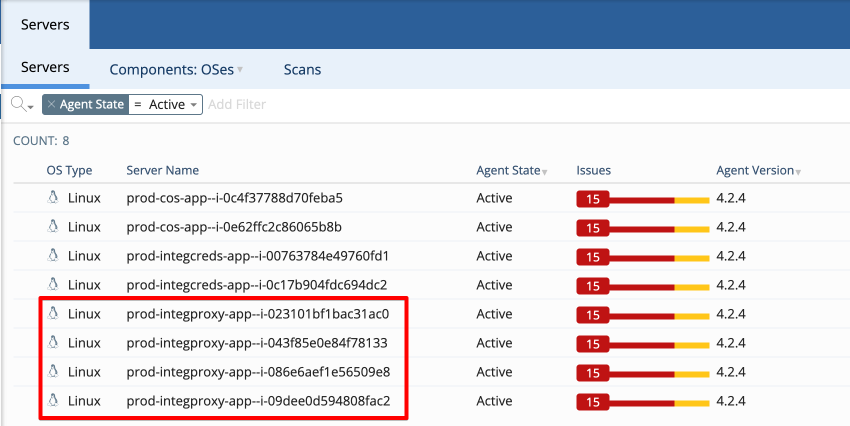Screen dimensions: 850x426
Task: Select the Servers sub-tab
Action: [45, 68]
